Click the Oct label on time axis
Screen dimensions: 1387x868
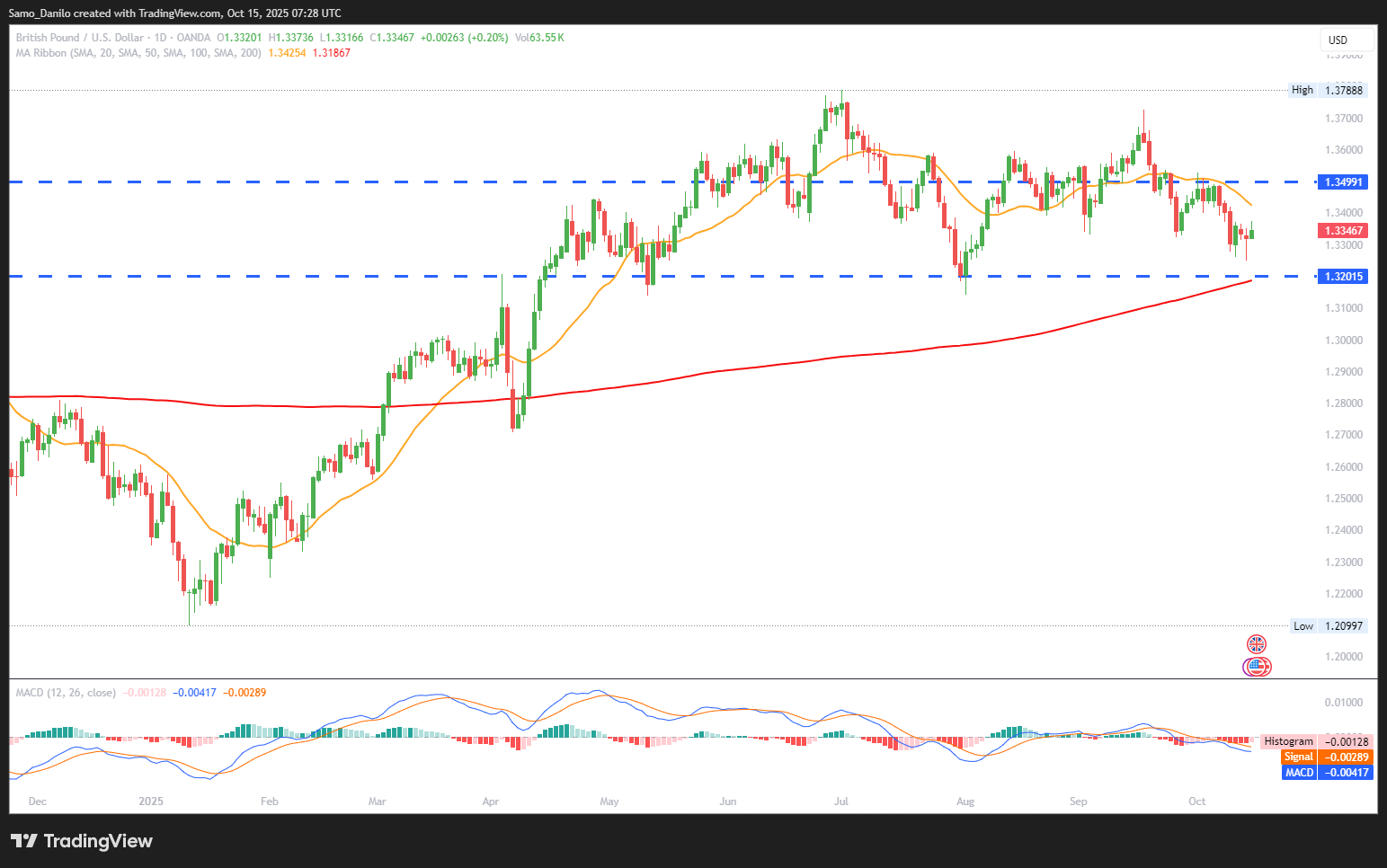click(1196, 802)
